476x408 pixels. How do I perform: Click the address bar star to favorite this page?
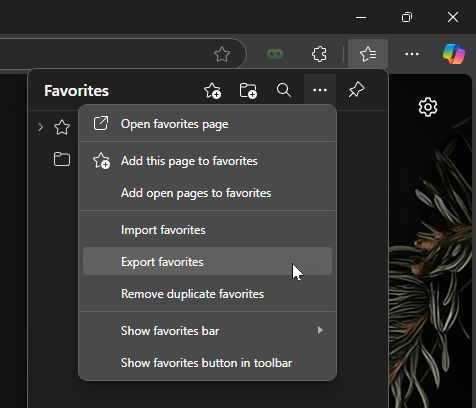(222, 54)
